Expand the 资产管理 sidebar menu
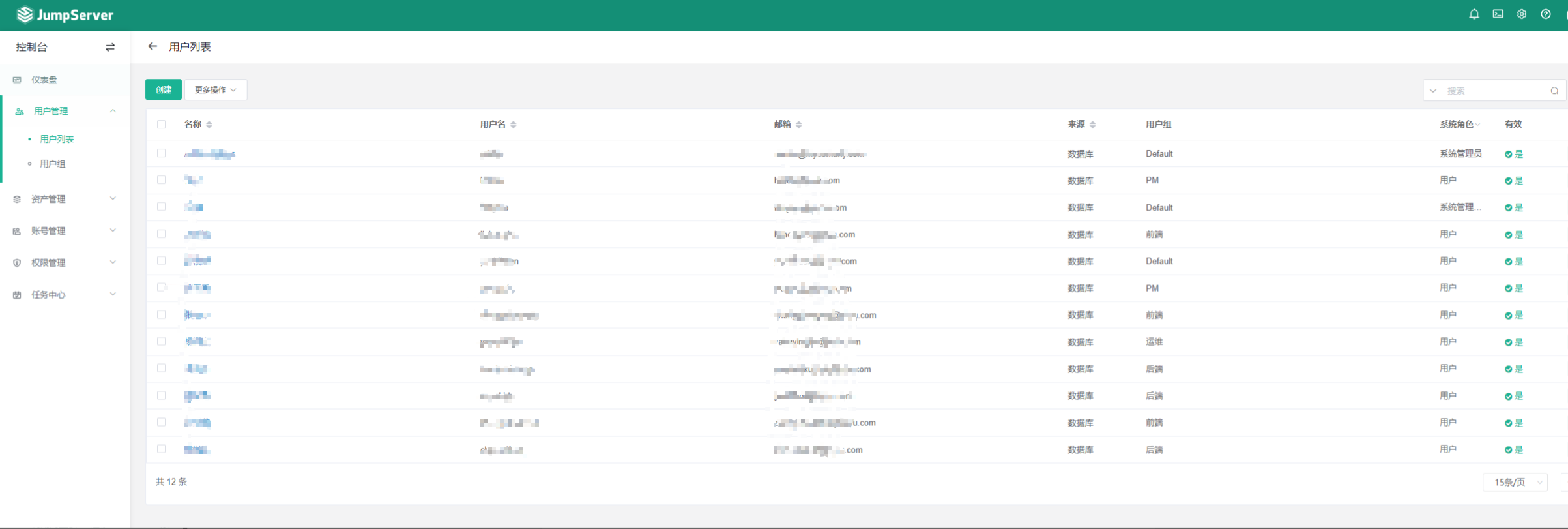Viewport: 1568px width, 529px height. (x=65, y=199)
